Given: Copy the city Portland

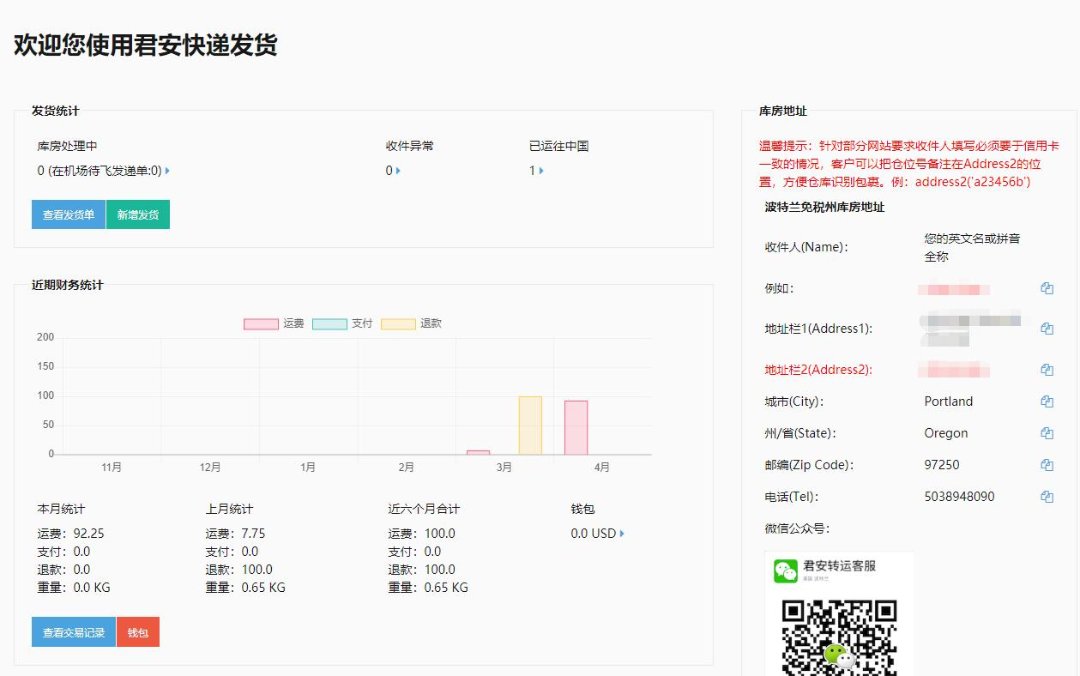Looking at the screenshot, I should [x=1046, y=402].
